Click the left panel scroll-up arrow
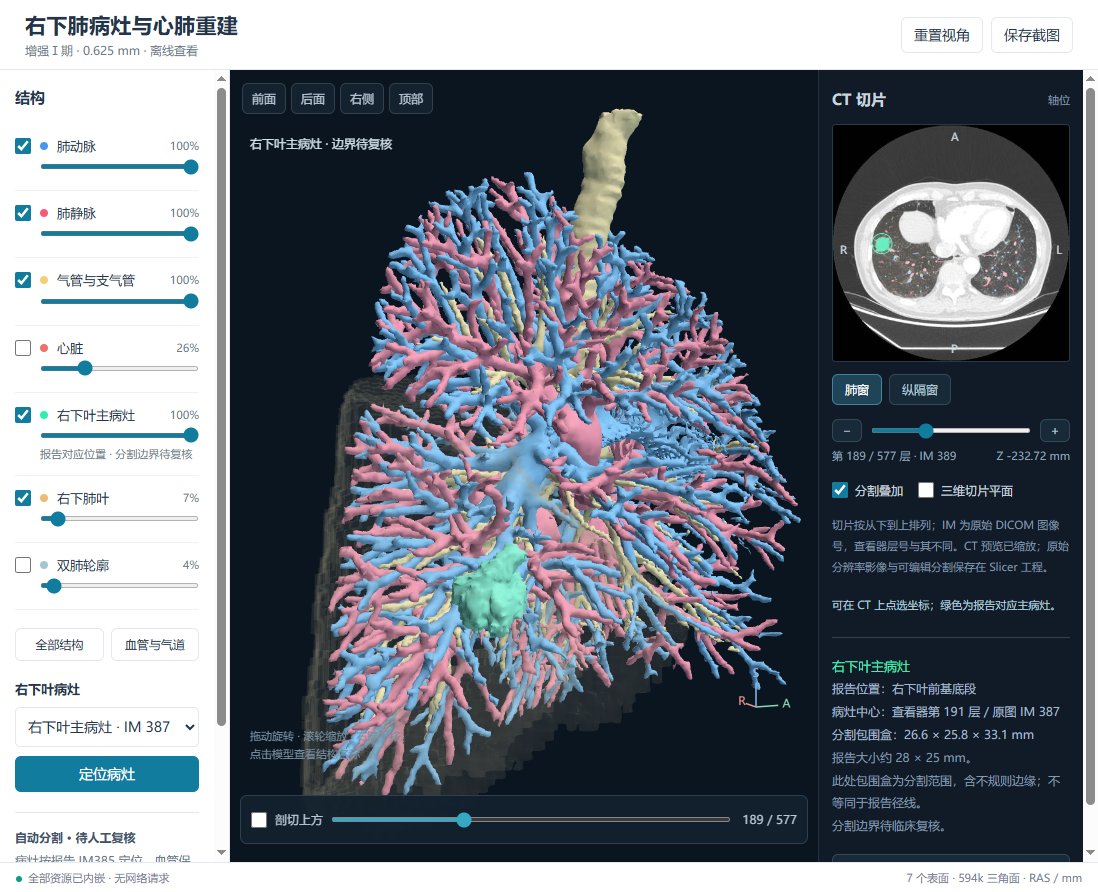 coord(222,79)
